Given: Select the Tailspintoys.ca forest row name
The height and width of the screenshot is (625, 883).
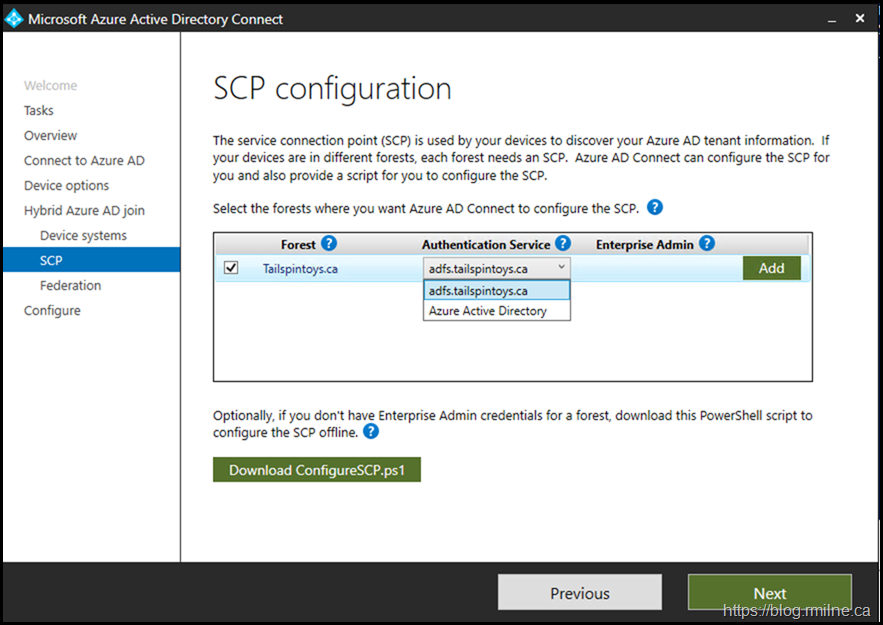Looking at the screenshot, I should pos(300,268).
